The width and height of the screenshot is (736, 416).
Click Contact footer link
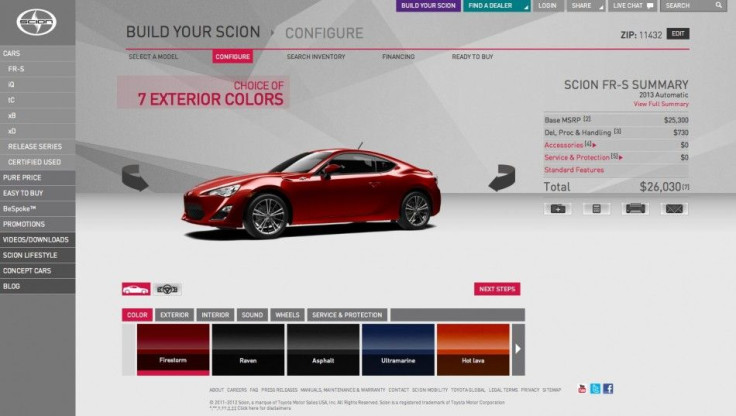(x=399, y=390)
